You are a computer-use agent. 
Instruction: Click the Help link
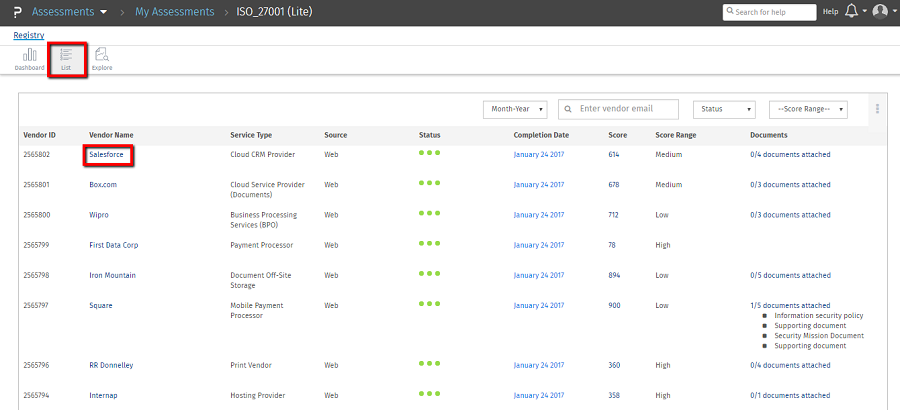(830, 12)
